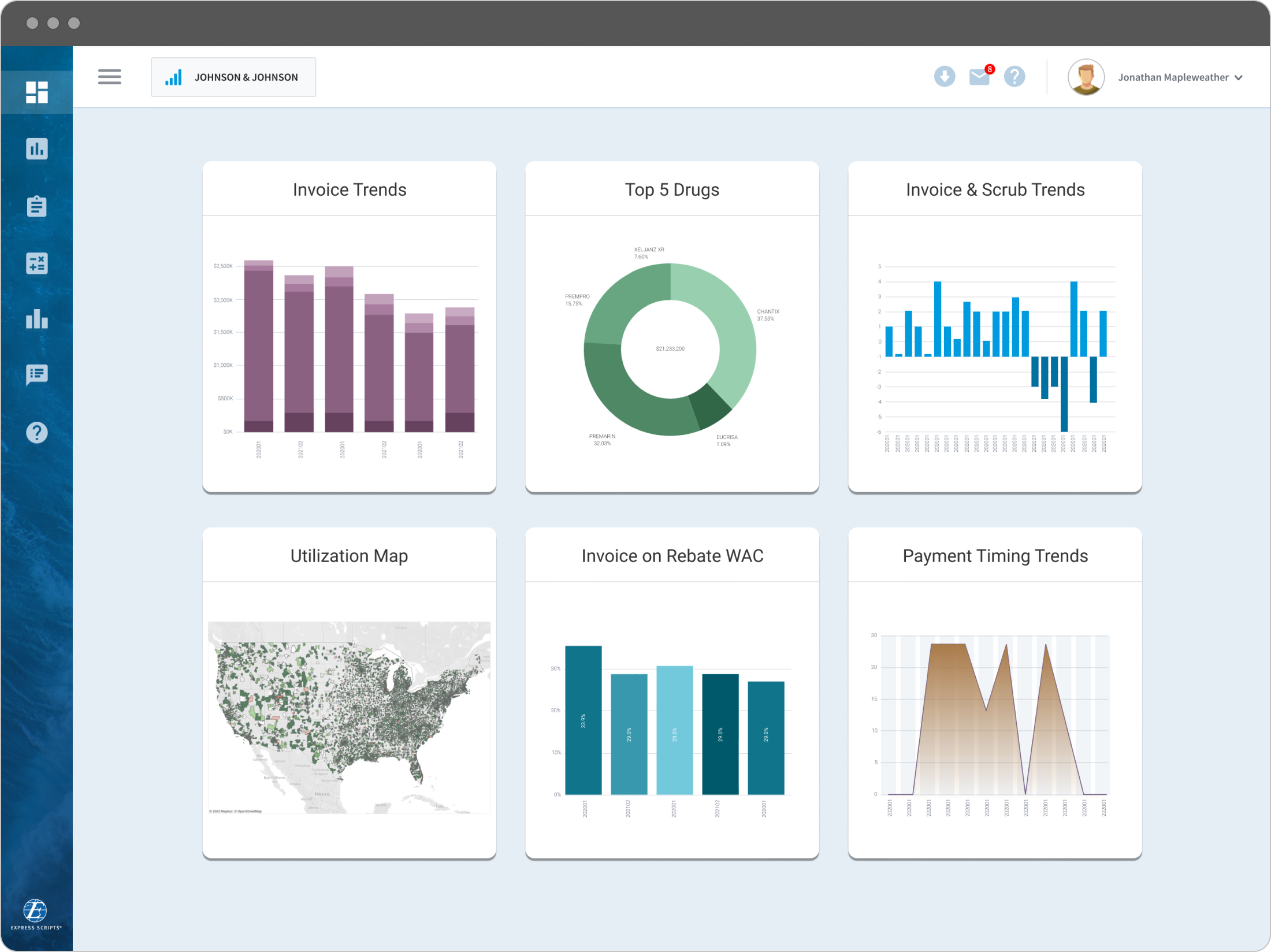
Task: Open the Top 5 Drugs card title
Action: click(672, 189)
